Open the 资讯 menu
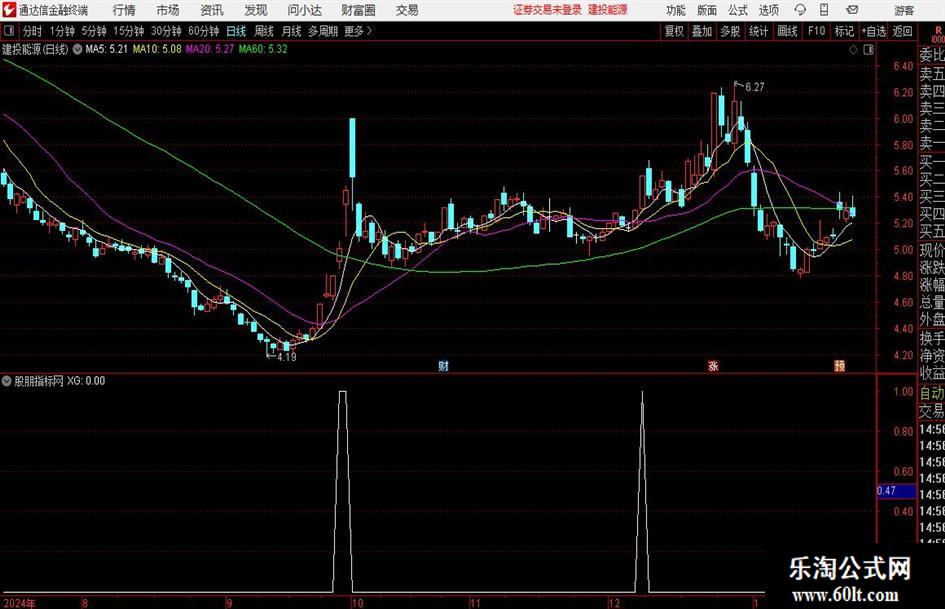The width and height of the screenshot is (945, 609). [x=212, y=10]
